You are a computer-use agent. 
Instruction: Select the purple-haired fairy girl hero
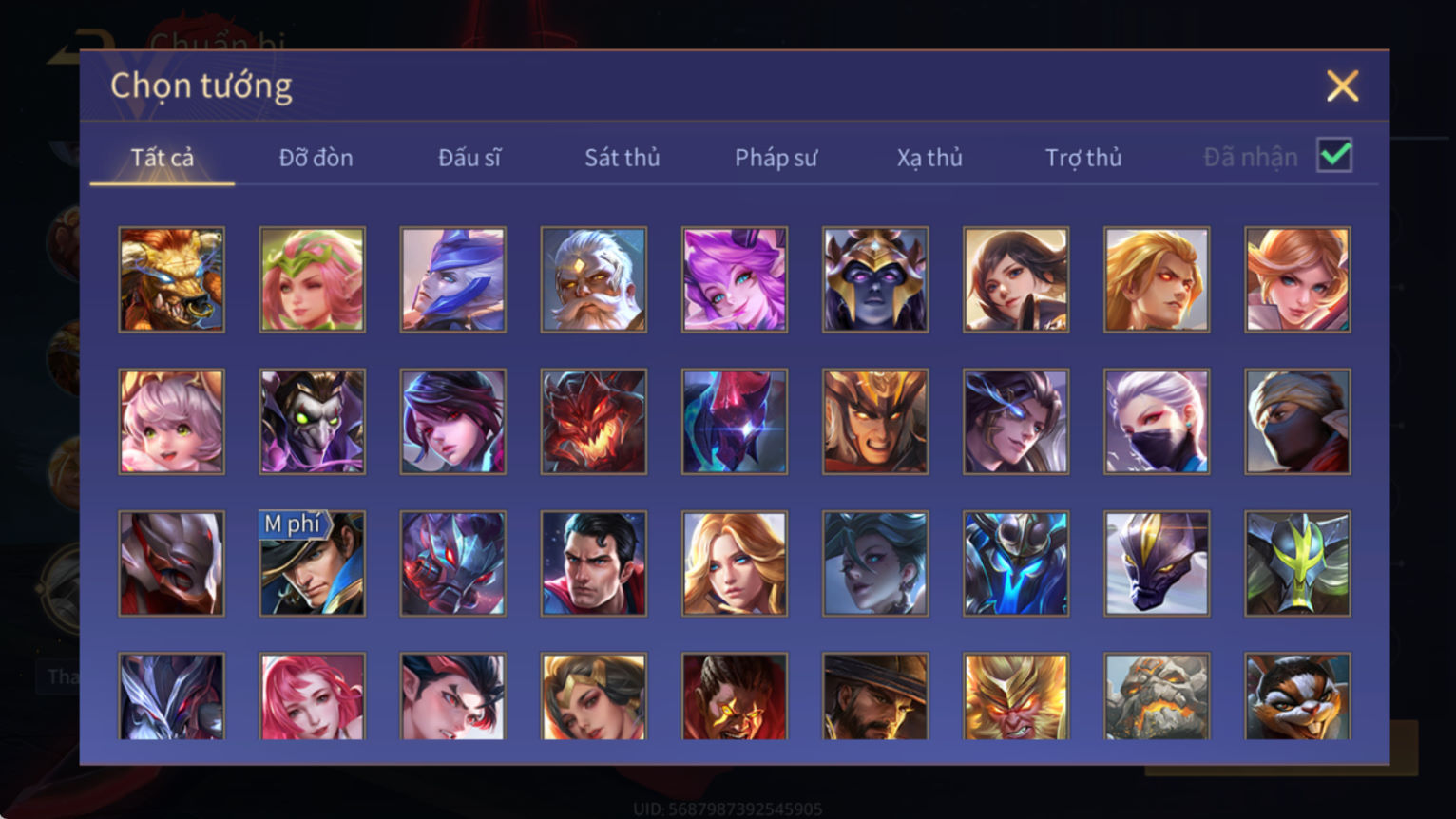pos(735,279)
